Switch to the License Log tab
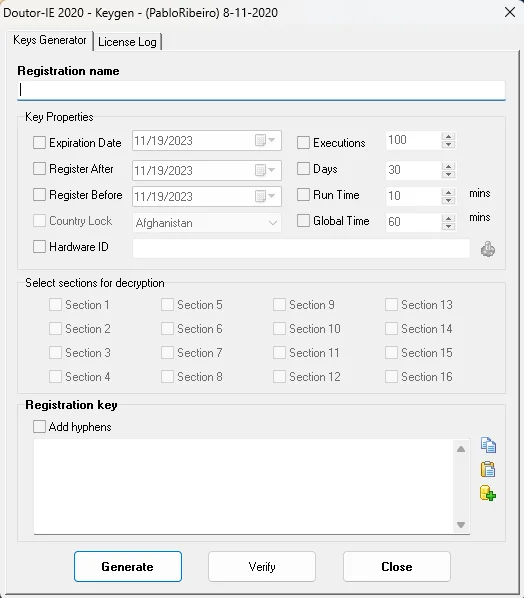Viewport: 524px width, 598px height. (127, 42)
